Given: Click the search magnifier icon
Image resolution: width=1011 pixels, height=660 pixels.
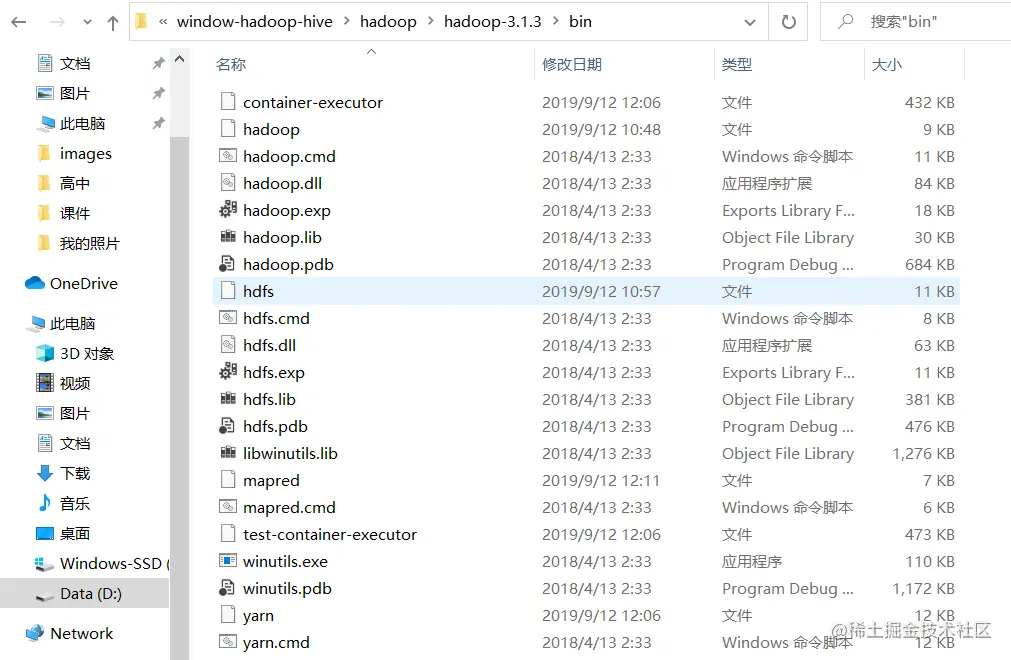Looking at the screenshot, I should pyautogui.click(x=845, y=22).
